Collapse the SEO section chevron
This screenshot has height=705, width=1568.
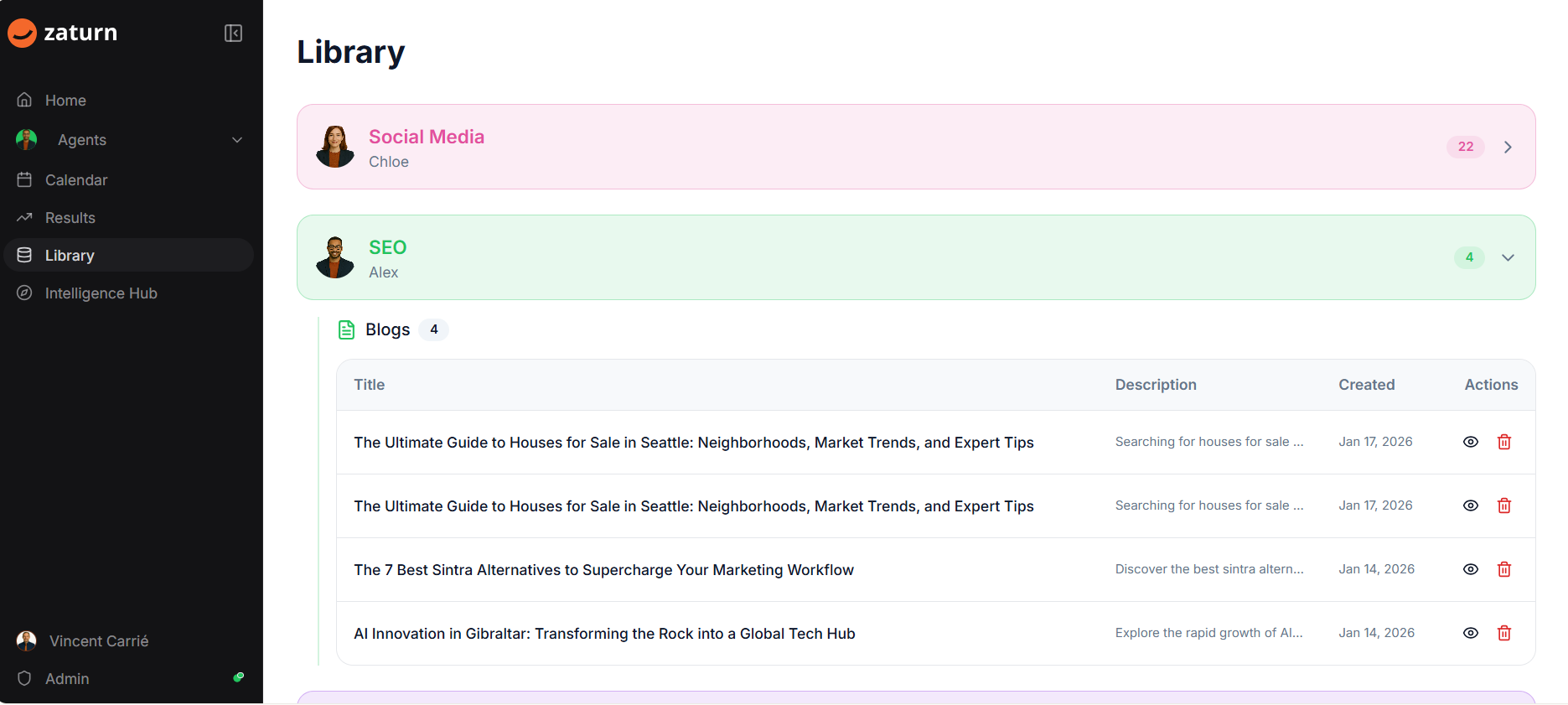[1508, 257]
